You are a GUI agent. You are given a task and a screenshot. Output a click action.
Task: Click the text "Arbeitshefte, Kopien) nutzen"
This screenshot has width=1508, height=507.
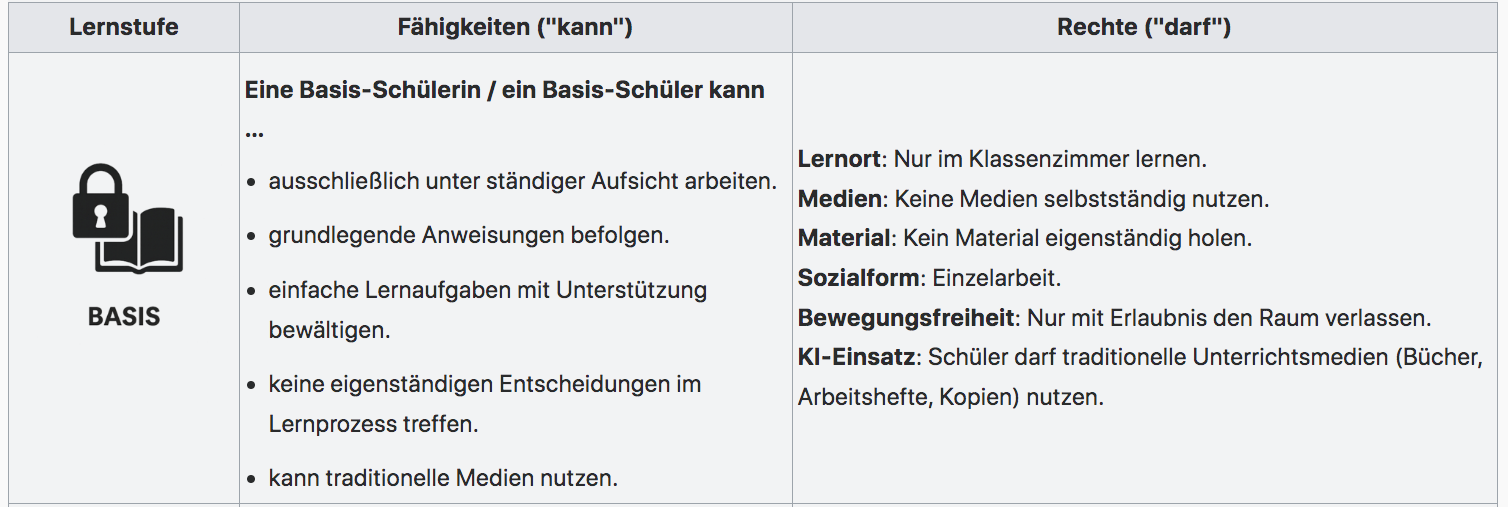pos(950,398)
